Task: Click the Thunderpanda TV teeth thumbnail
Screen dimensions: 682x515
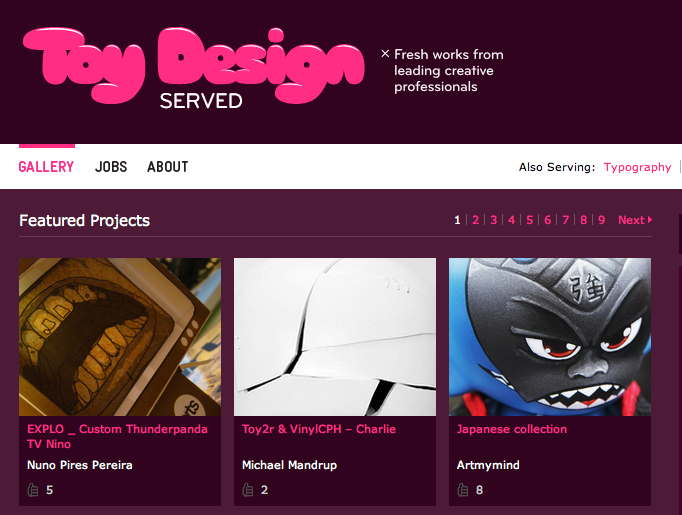Action: [x=120, y=337]
